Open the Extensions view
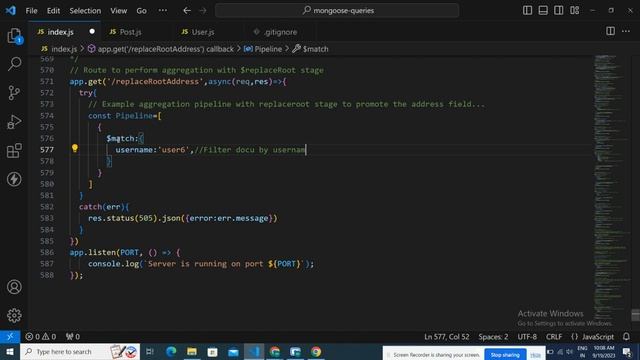640x360 pixels. click(x=14, y=151)
